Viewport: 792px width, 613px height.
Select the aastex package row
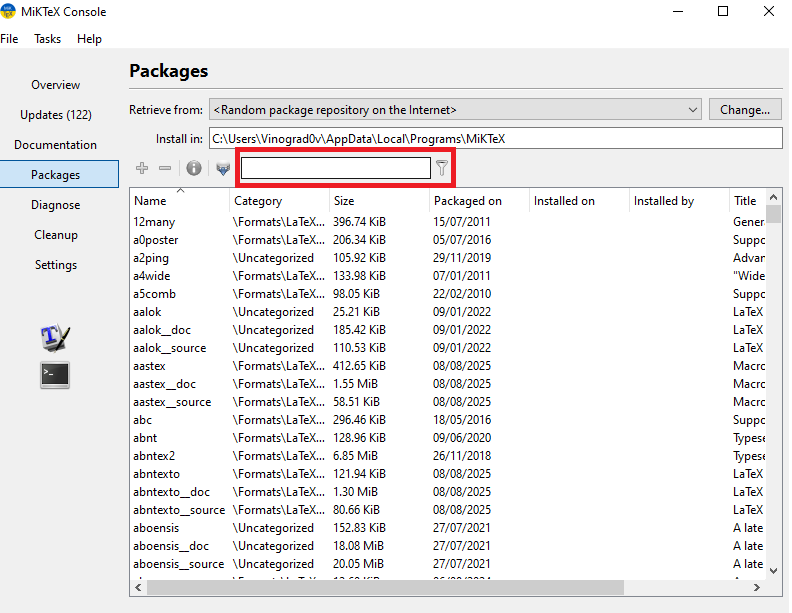click(x=448, y=366)
